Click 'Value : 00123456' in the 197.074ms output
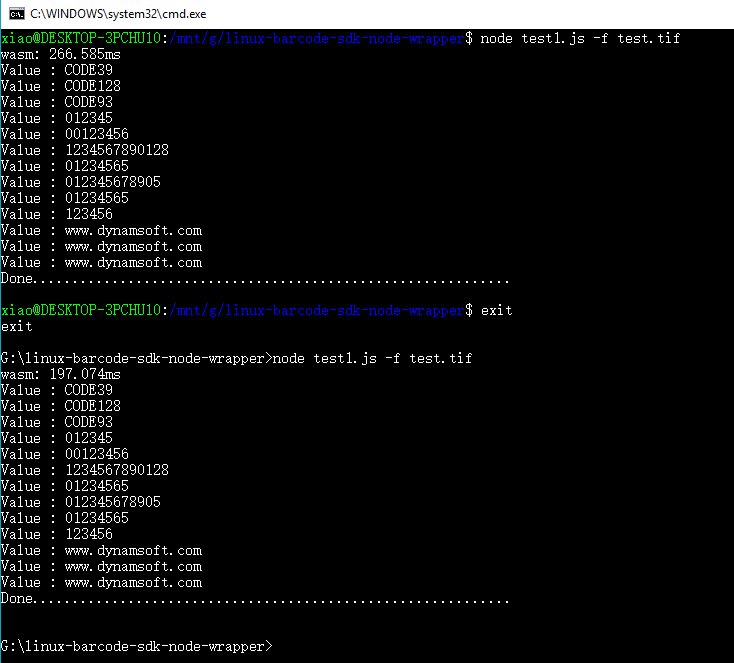 click(64, 454)
